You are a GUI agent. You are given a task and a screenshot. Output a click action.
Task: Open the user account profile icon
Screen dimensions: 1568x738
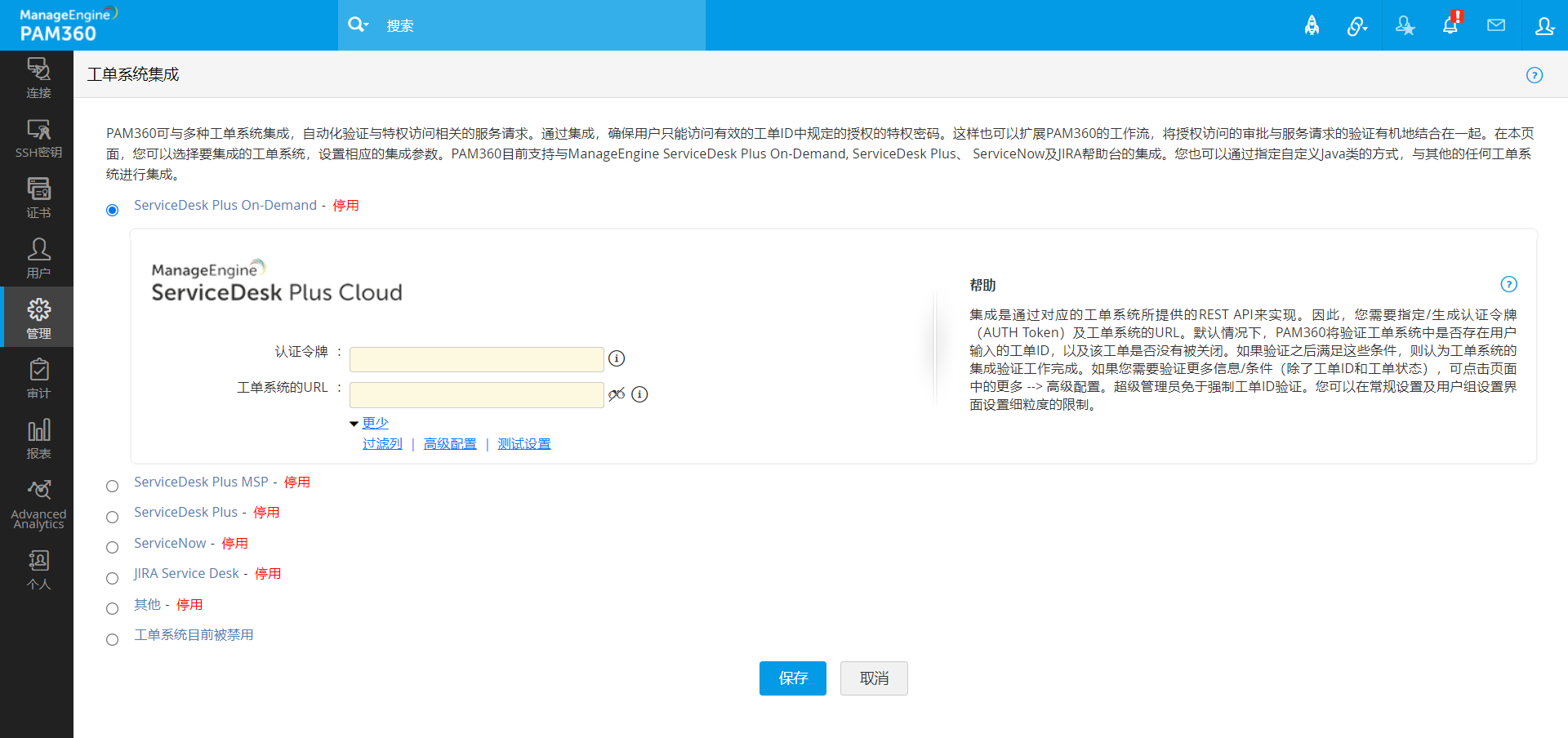[x=1544, y=26]
